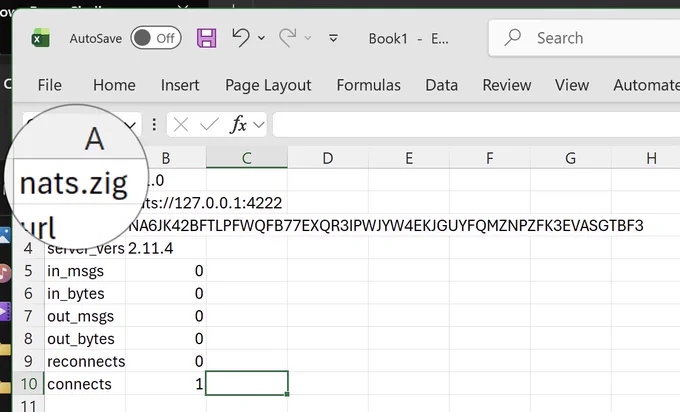Open the File menu
This screenshot has height=412, width=680.
coord(49,85)
